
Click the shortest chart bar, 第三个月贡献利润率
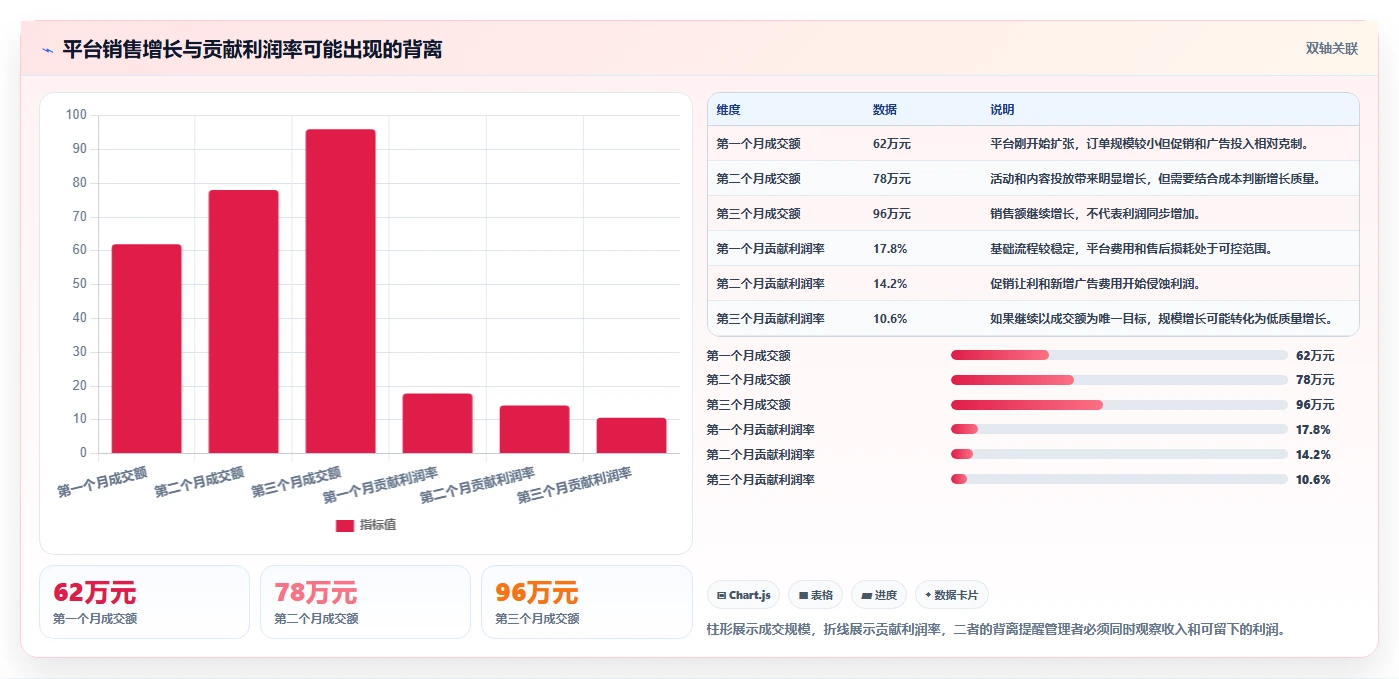632,435
